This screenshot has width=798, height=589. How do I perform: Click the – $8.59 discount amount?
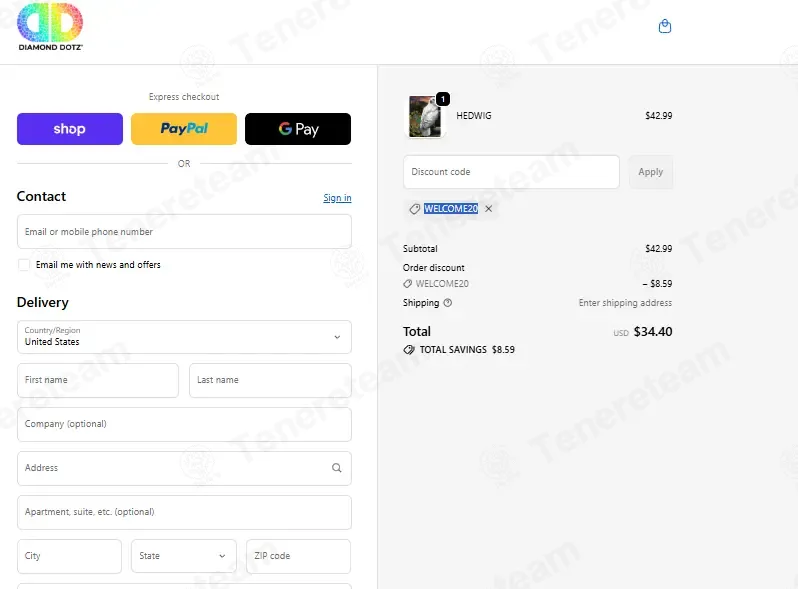657,284
